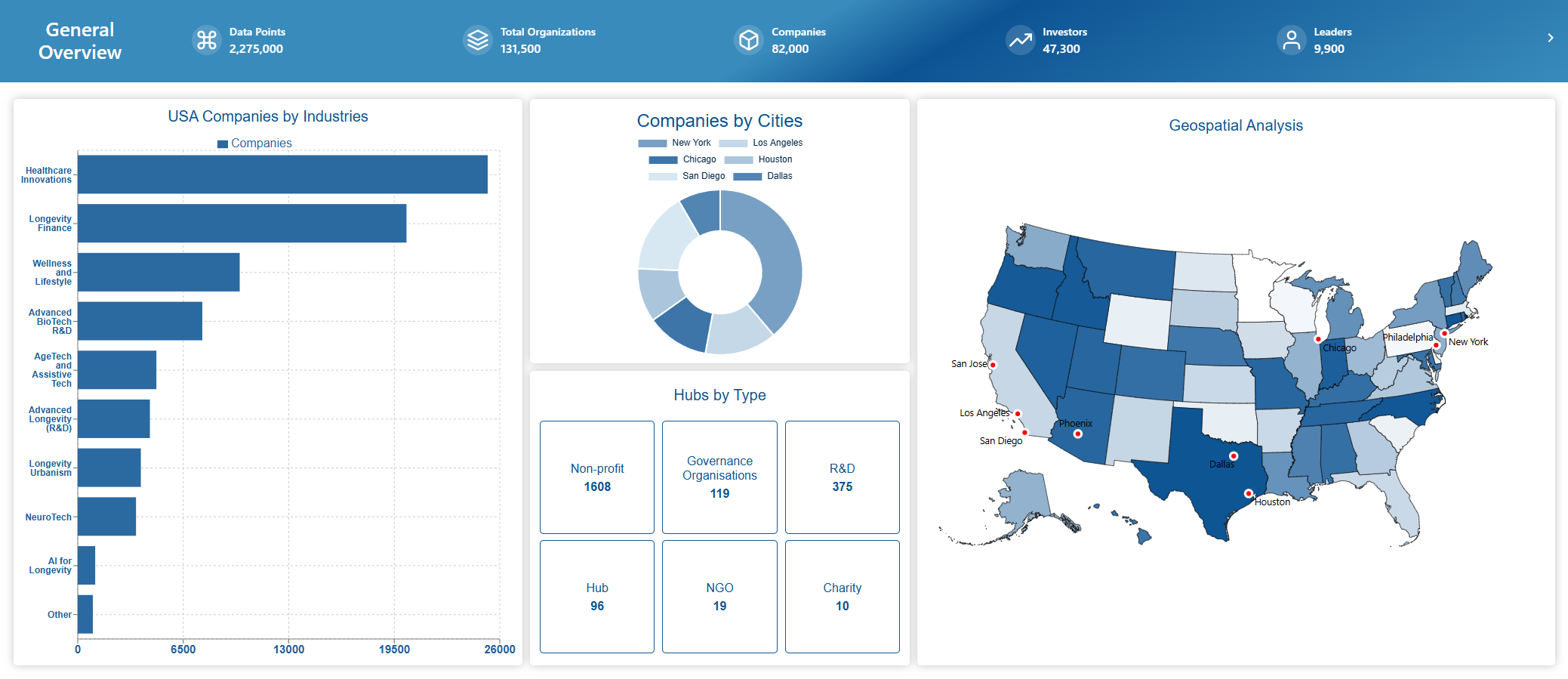Click the Investors trending arrow icon
Image resolution: width=1568 pixels, height=679 pixels.
coord(1020,40)
